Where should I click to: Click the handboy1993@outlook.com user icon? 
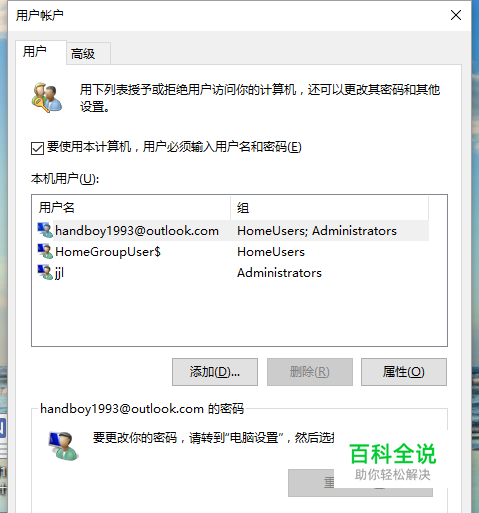45,230
